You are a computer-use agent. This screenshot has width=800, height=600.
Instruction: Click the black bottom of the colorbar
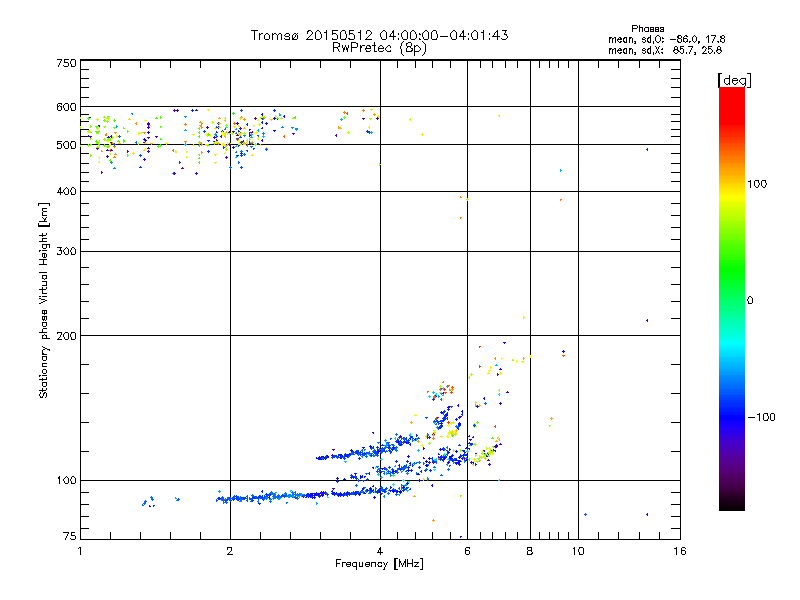[x=732, y=503]
